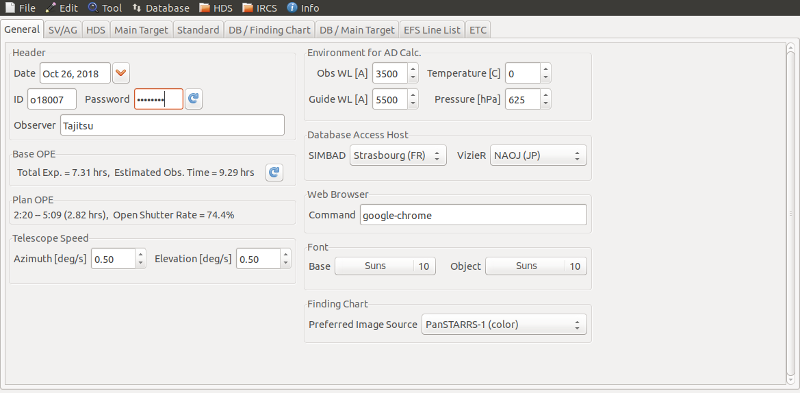
Task: Open Preferred Image Source dropdown
Action: pyautogui.click(x=504, y=324)
